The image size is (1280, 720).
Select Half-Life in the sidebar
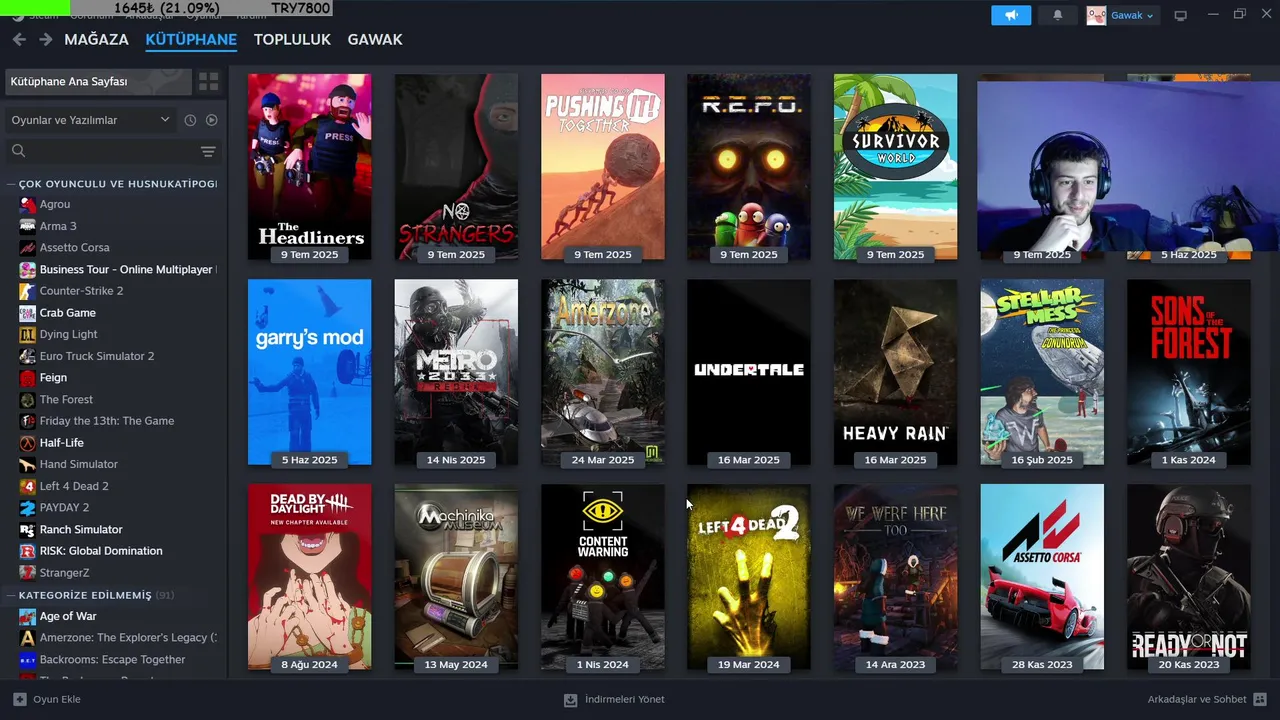pyautogui.click(x=62, y=443)
